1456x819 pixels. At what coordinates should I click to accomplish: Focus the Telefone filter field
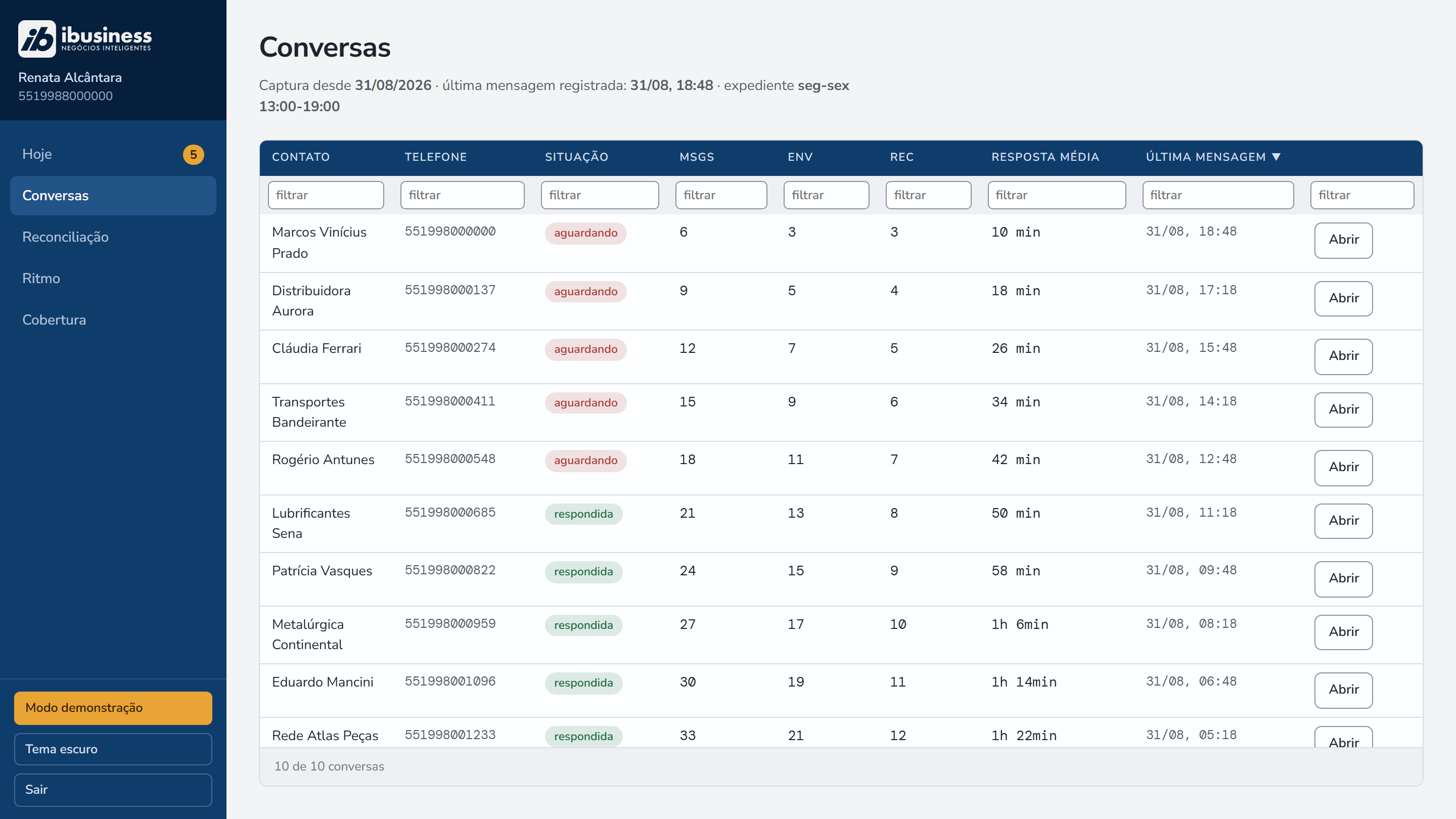click(x=463, y=195)
